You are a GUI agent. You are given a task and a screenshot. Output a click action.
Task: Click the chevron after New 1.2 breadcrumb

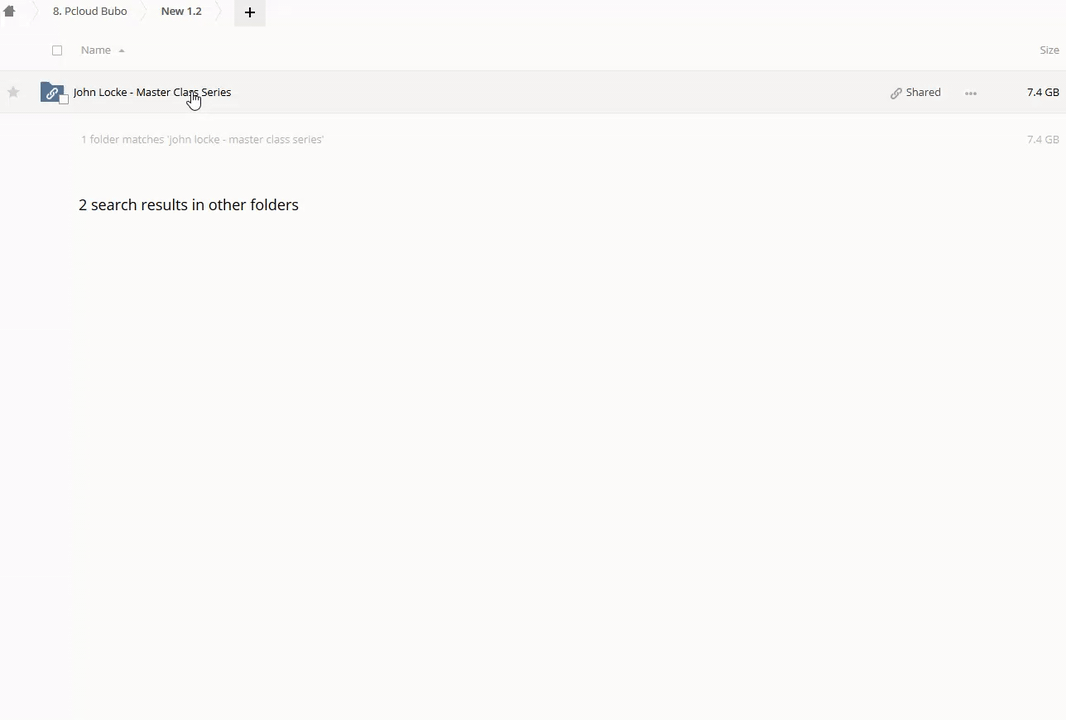pyautogui.click(x=220, y=11)
